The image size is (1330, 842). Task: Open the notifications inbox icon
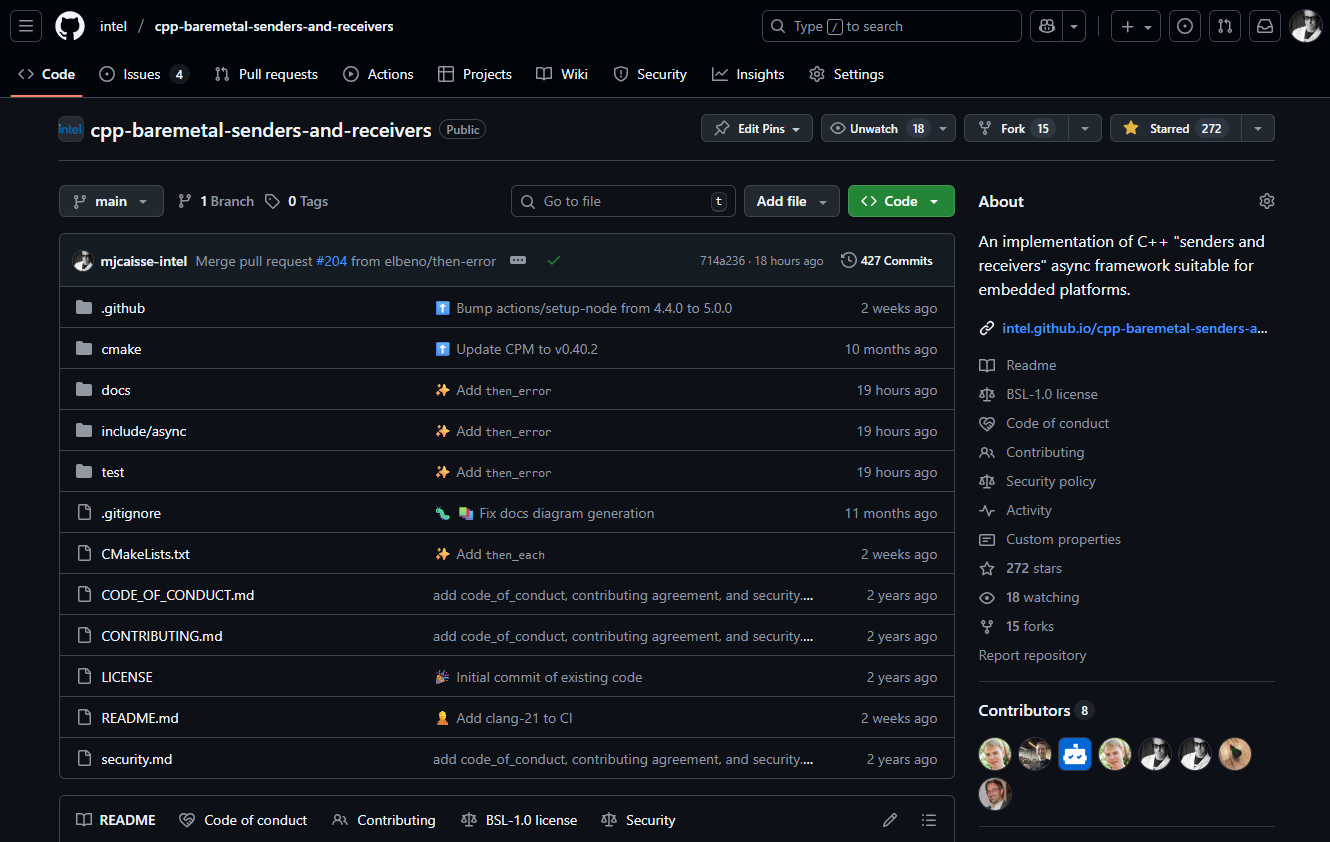point(1265,26)
